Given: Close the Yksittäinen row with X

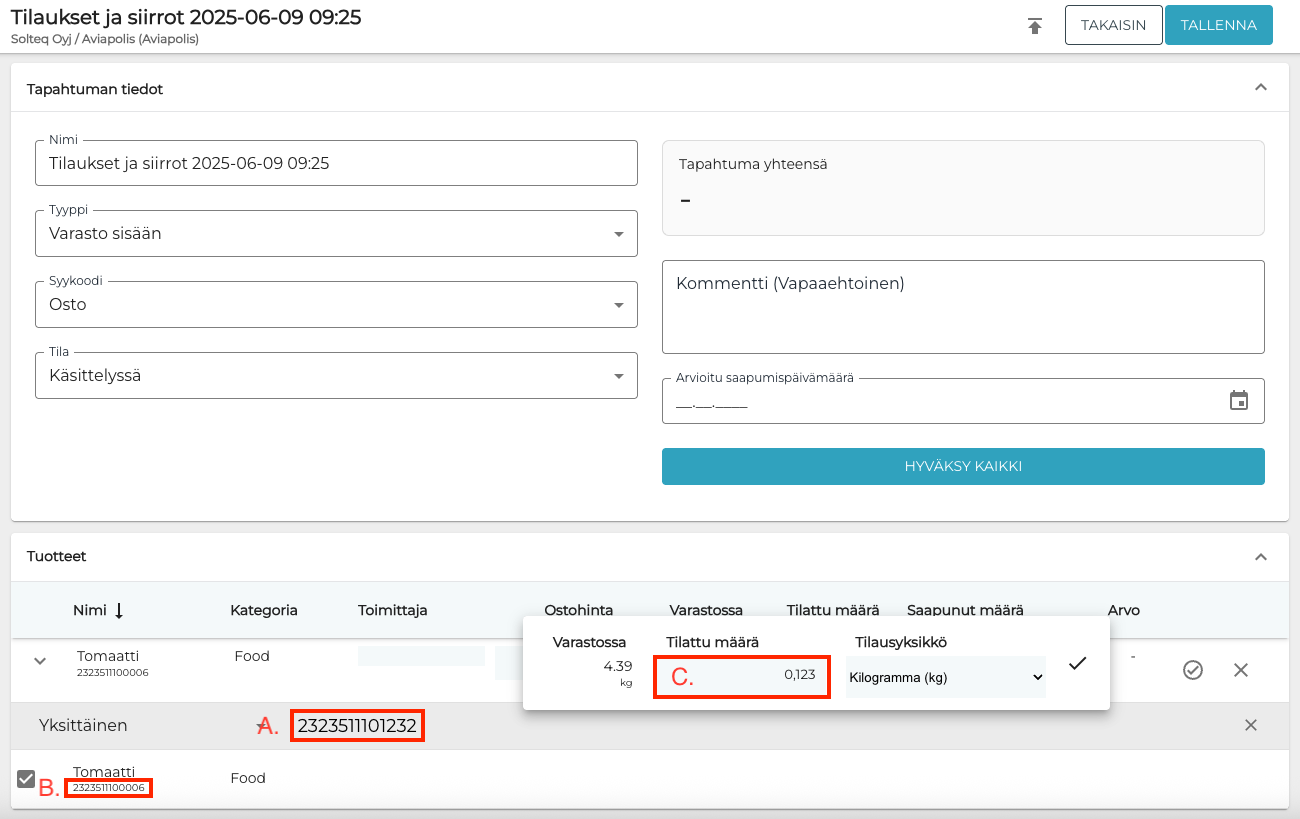Looking at the screenshot, I should coord(1250,725).
